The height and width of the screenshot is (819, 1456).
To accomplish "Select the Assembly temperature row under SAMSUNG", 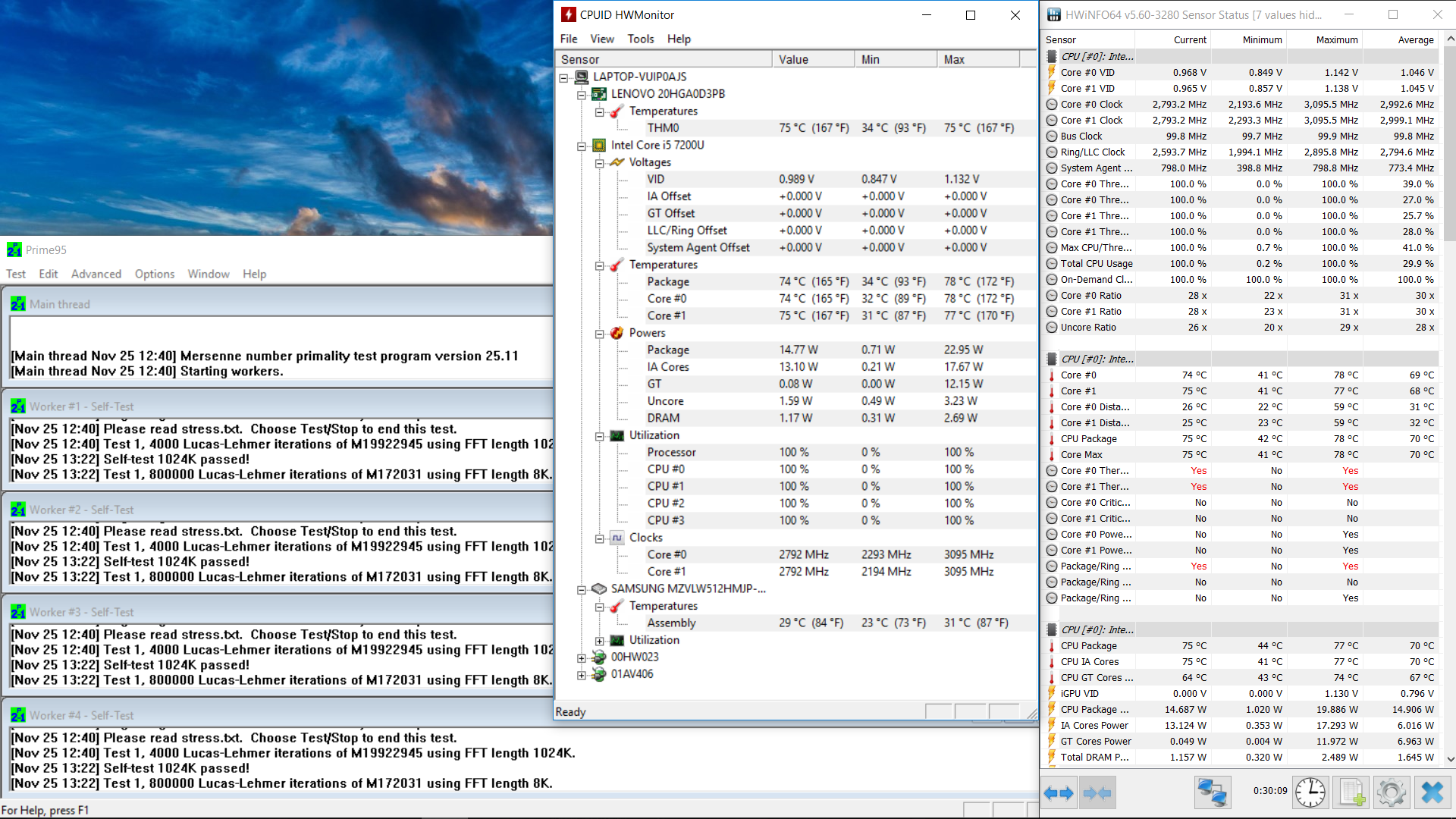I will pos(796,623).
